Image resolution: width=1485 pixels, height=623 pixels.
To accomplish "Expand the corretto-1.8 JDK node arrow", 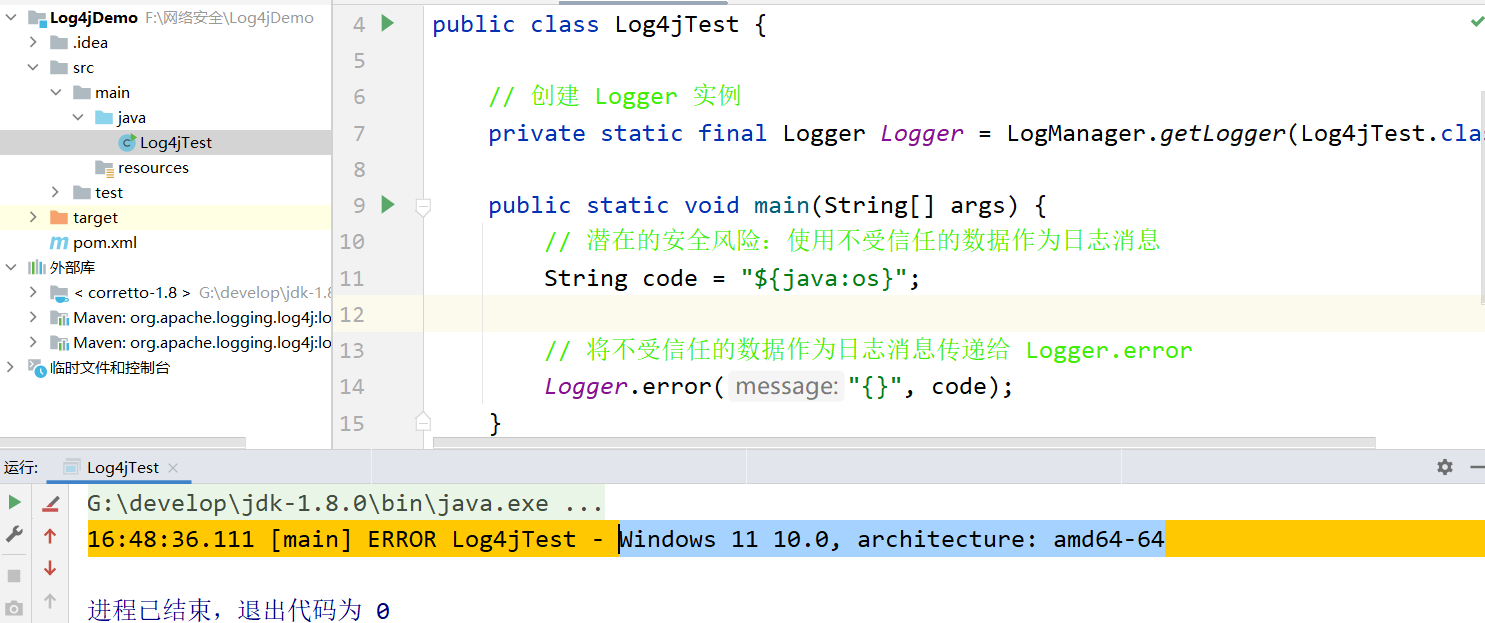I will (33, 292).
